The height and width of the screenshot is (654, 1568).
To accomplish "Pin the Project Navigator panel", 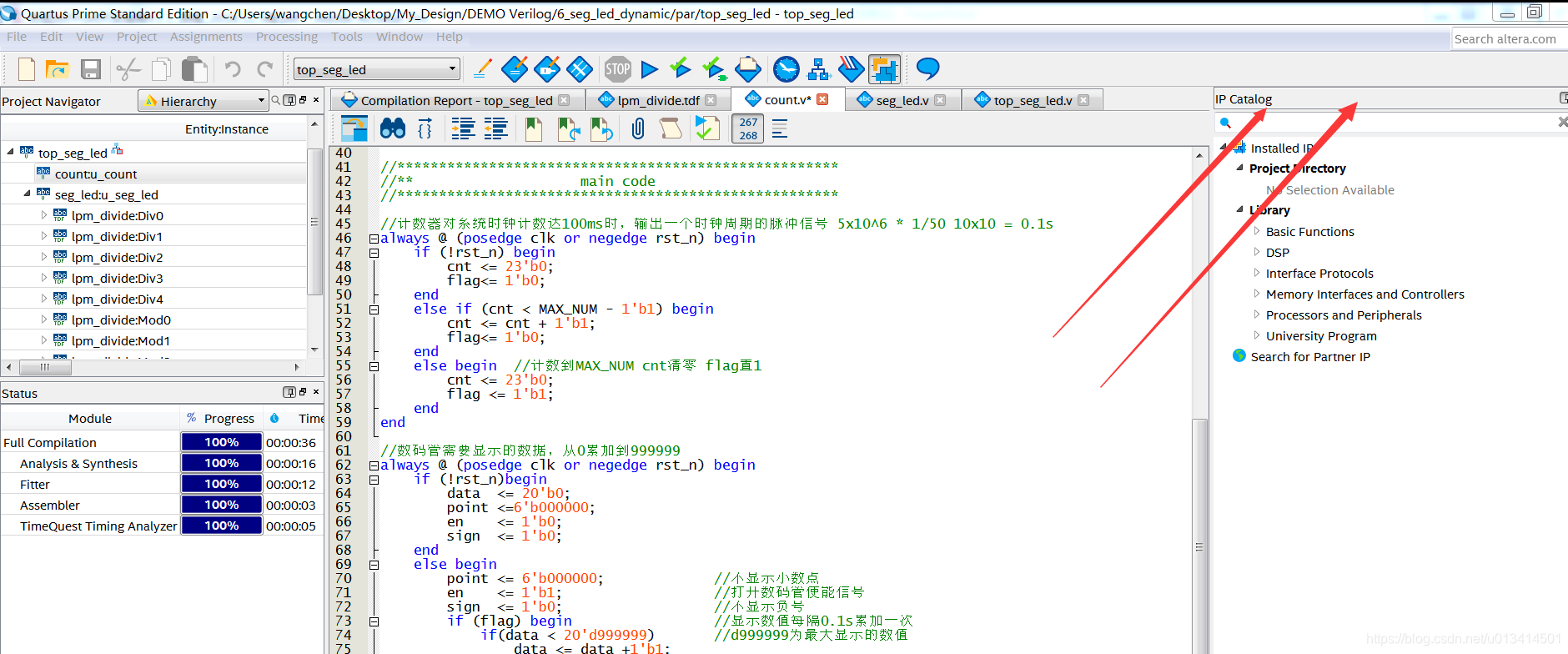I will coord(289,100).
